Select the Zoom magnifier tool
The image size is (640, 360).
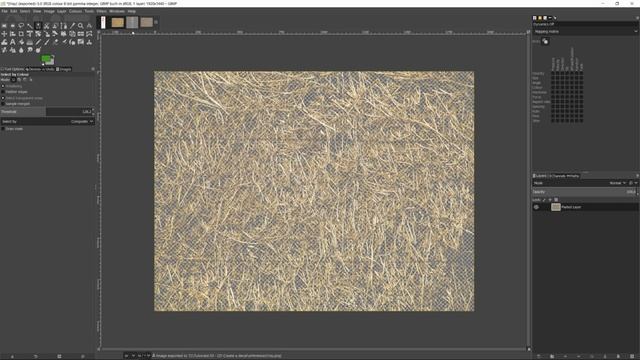coord(81,26)
